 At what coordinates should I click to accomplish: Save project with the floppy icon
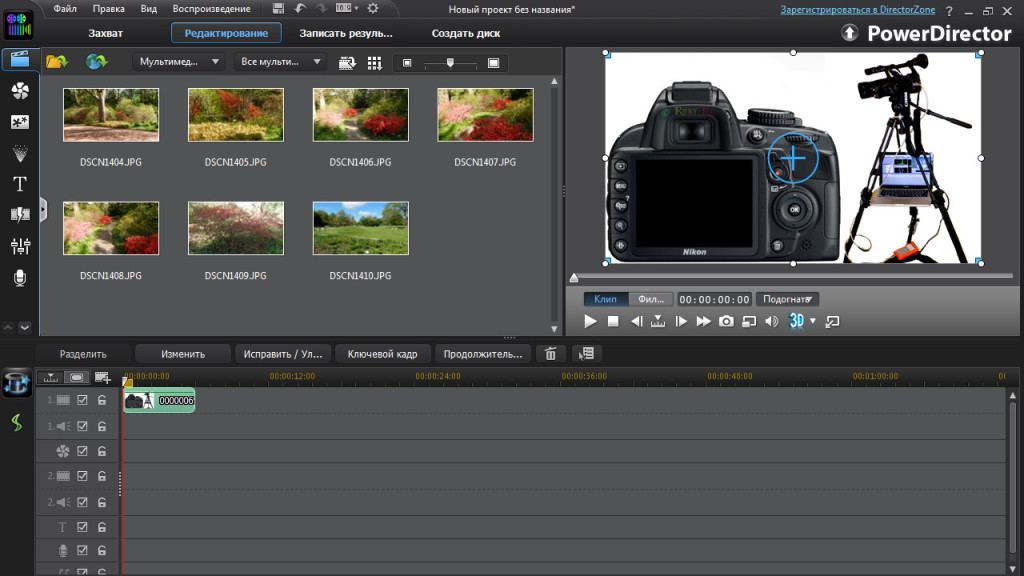pyautogui.click(x=278, y=8)
